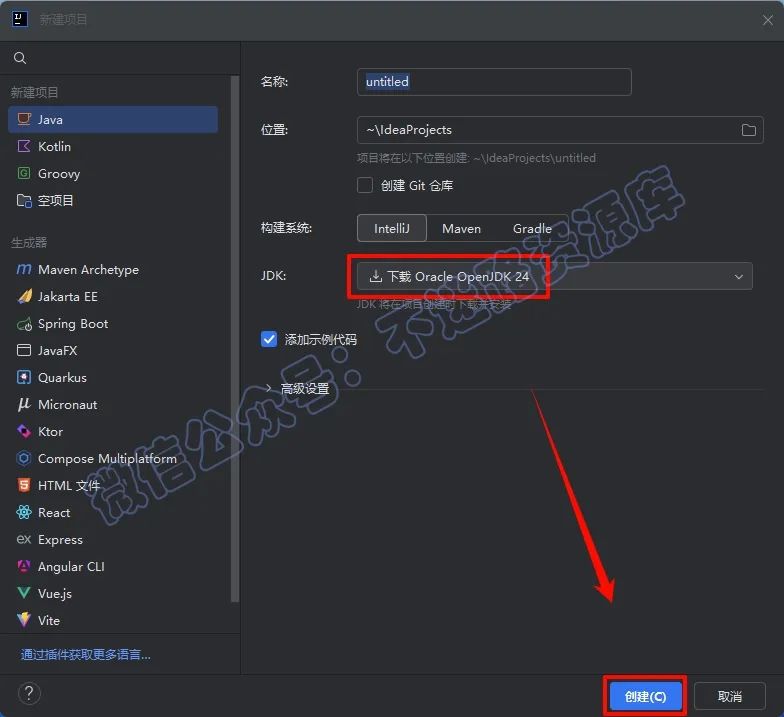Choose the Groovy icon entry
The width and height of the screenshot is (784, 717).
pyautogui.click(x=24, y=173)
